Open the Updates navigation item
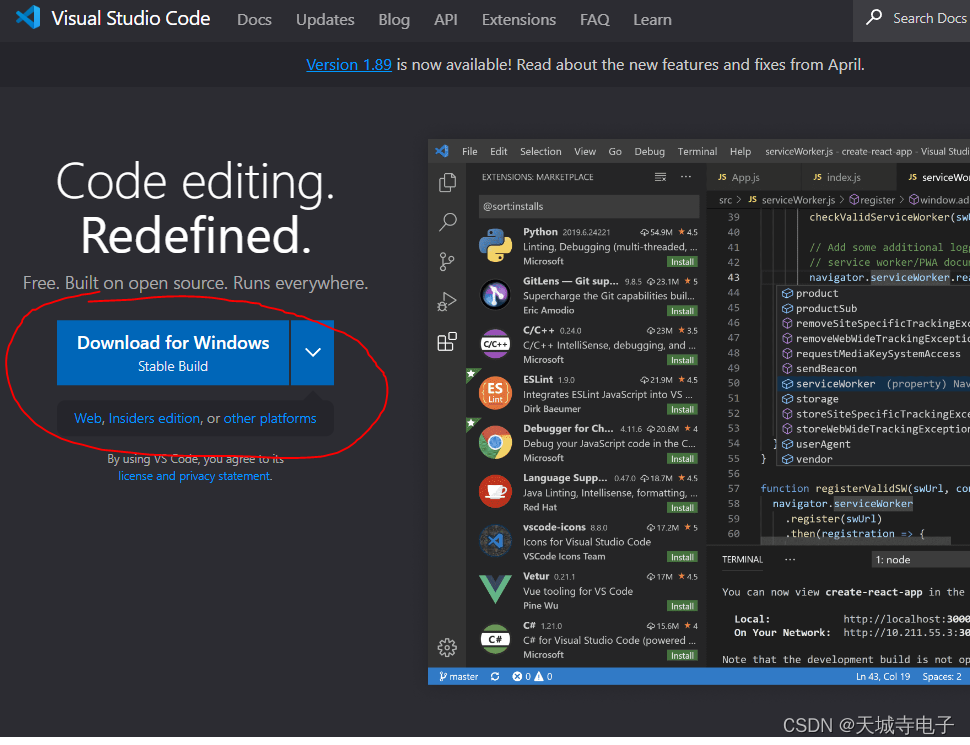Image resolution: width=970 pixels, height=745 pixels. 325,20
